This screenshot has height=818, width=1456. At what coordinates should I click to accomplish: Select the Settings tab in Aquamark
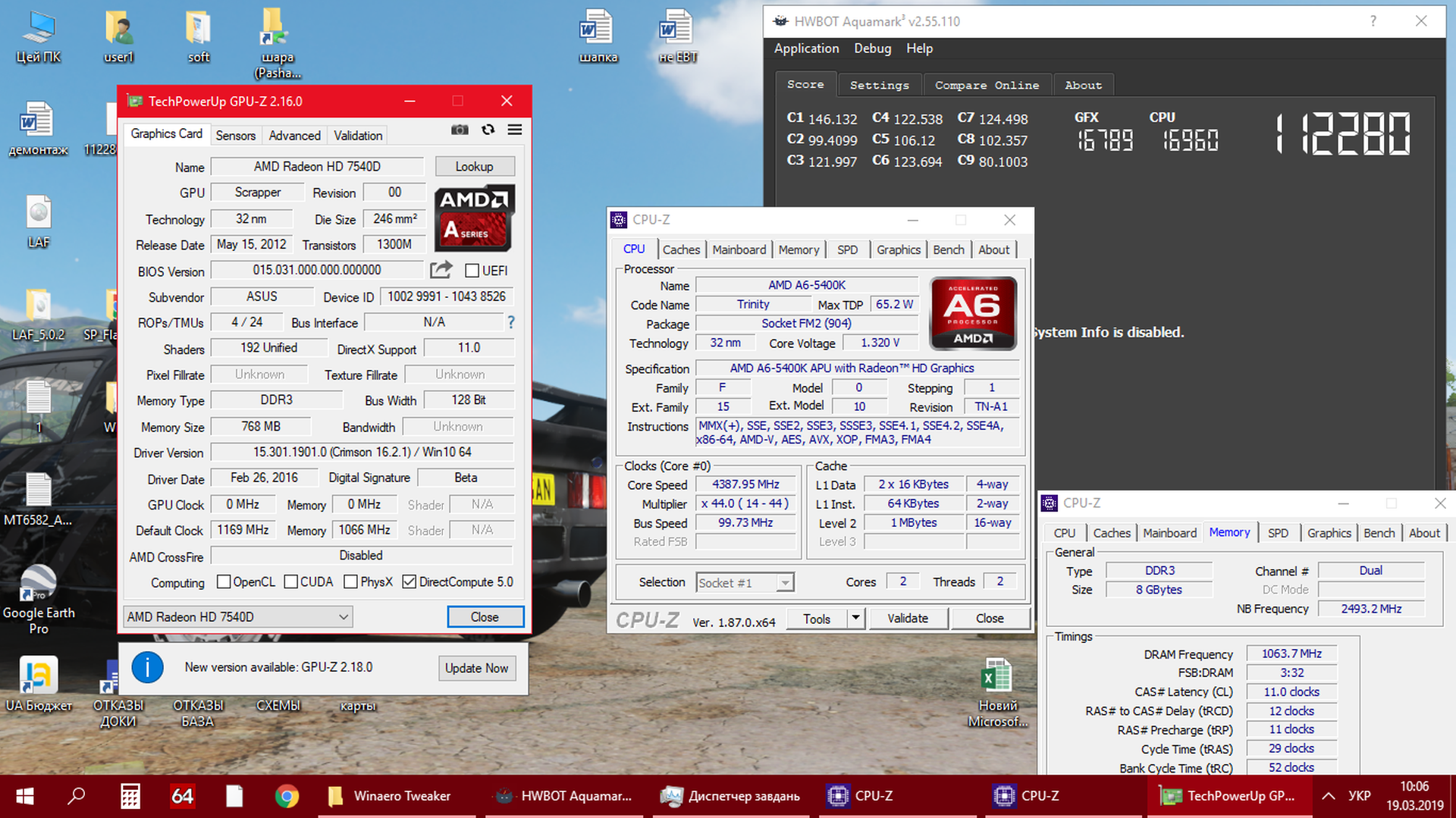[879, 85]
